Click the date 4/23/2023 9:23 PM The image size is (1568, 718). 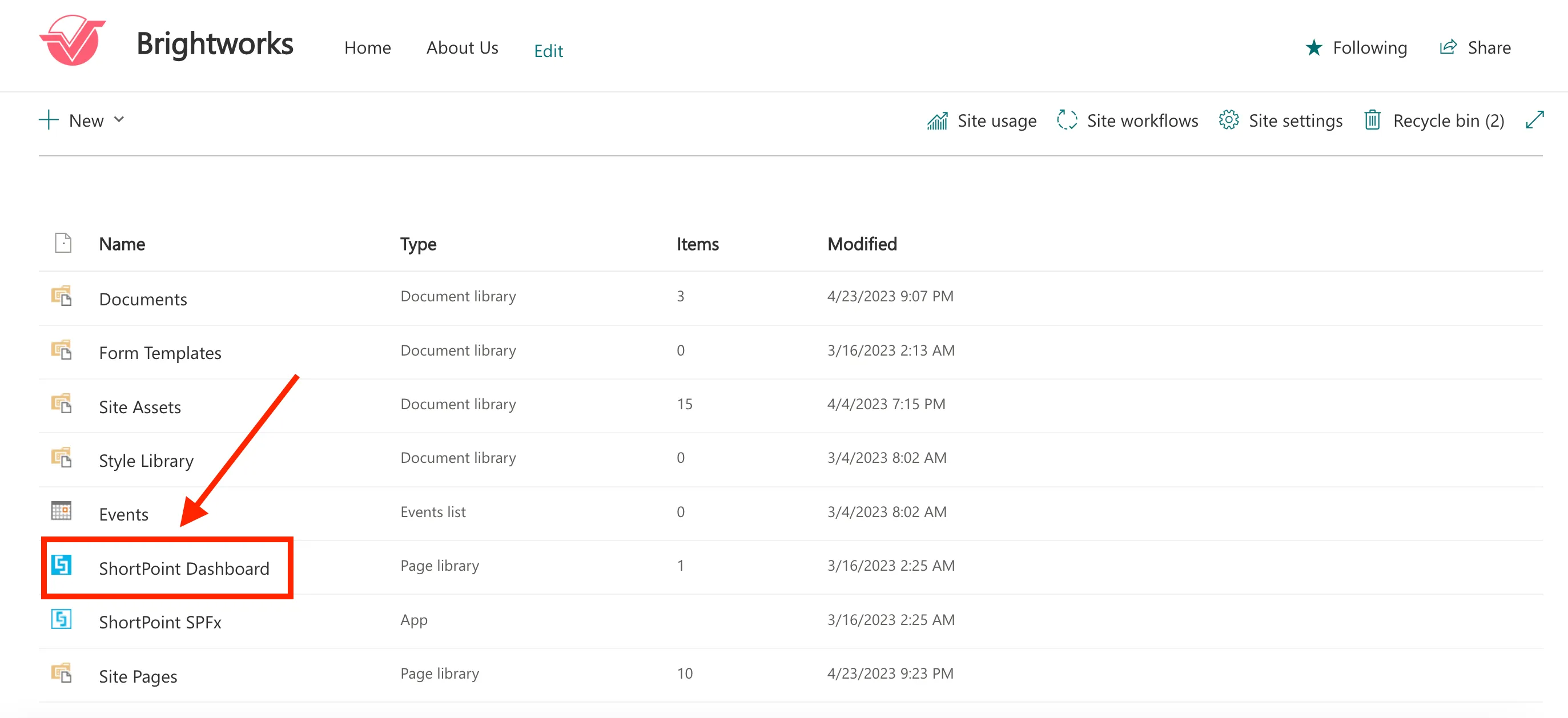(890, 673)
